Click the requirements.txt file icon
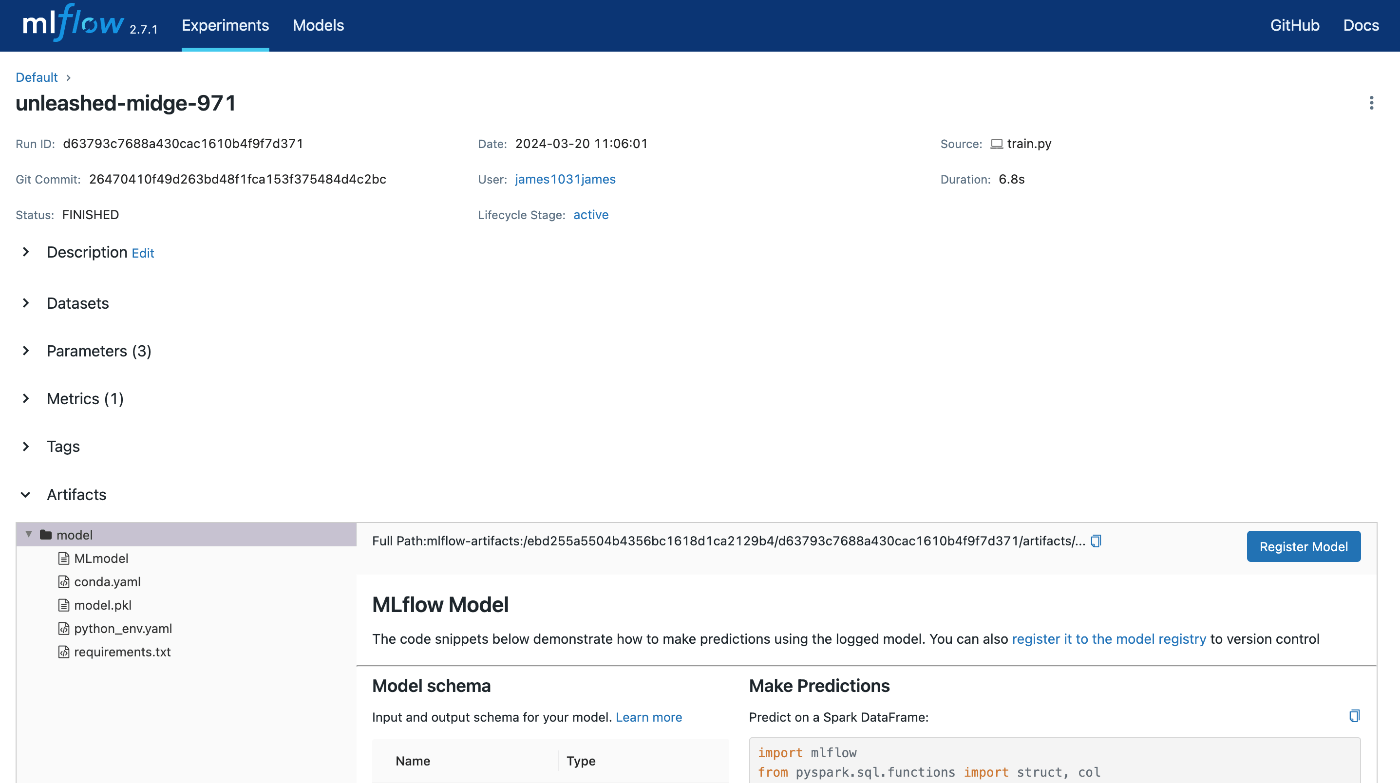 pos(65,652)
